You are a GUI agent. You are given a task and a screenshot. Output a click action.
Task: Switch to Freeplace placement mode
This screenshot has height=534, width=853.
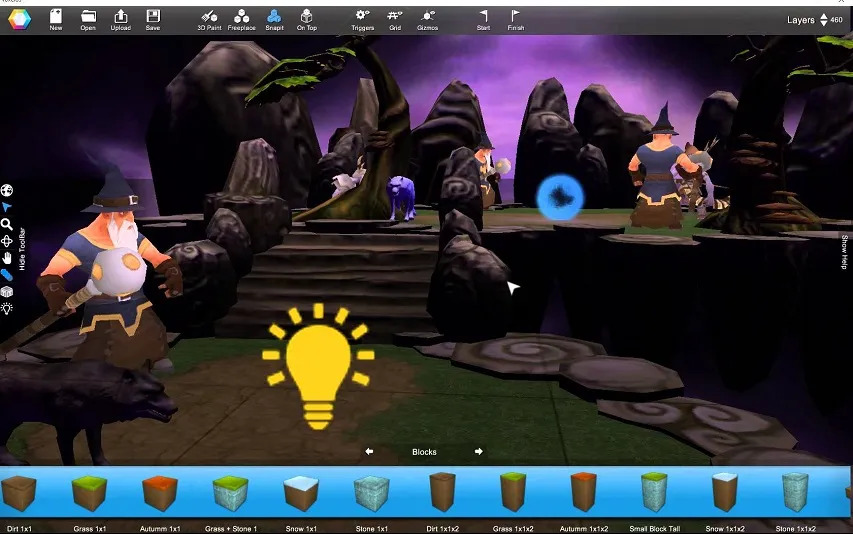(242, 20)
